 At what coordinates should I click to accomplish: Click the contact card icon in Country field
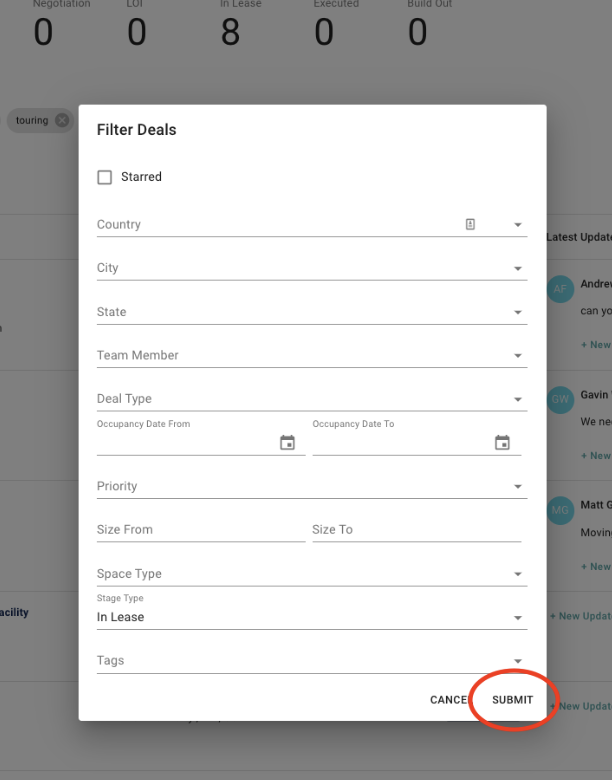point(470,224)
